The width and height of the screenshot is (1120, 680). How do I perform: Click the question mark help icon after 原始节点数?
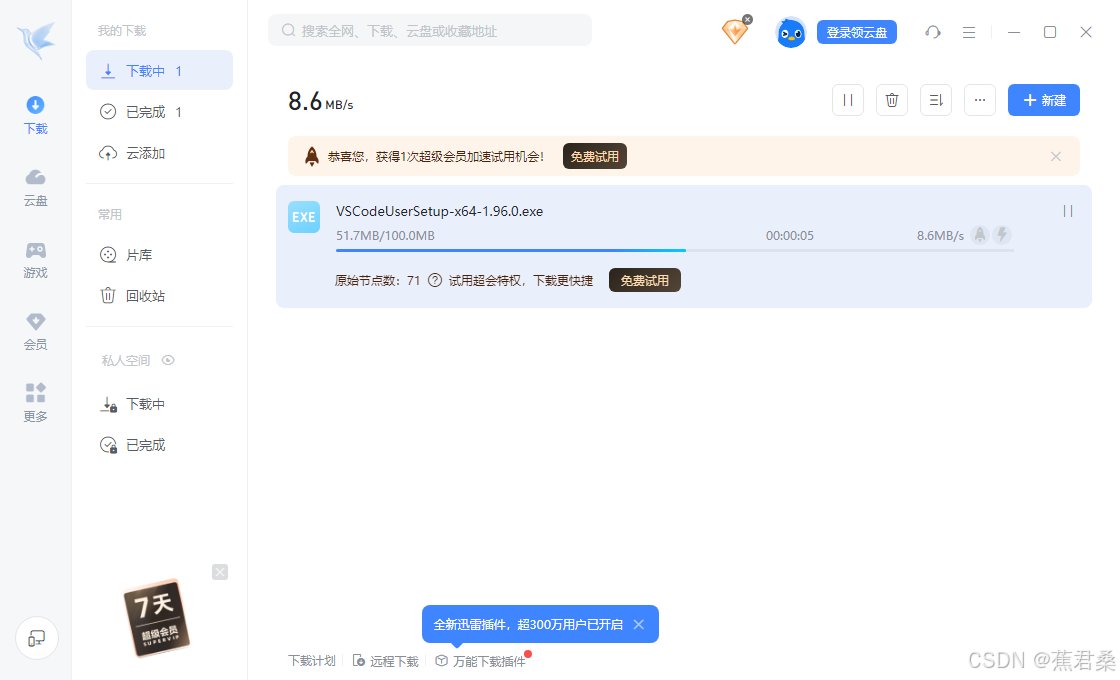434,281
